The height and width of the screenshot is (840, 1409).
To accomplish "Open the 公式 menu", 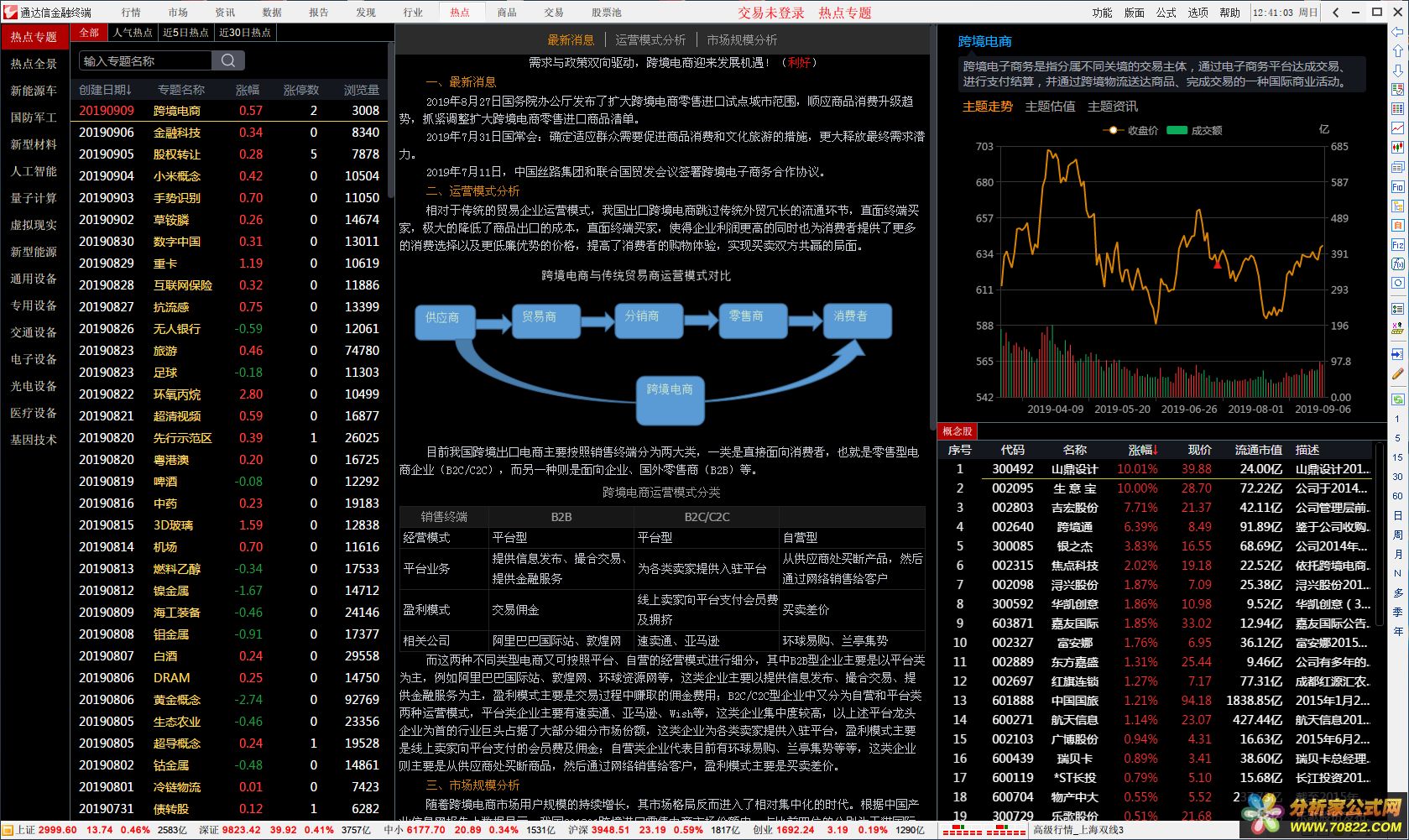I will coord(1166,13).
